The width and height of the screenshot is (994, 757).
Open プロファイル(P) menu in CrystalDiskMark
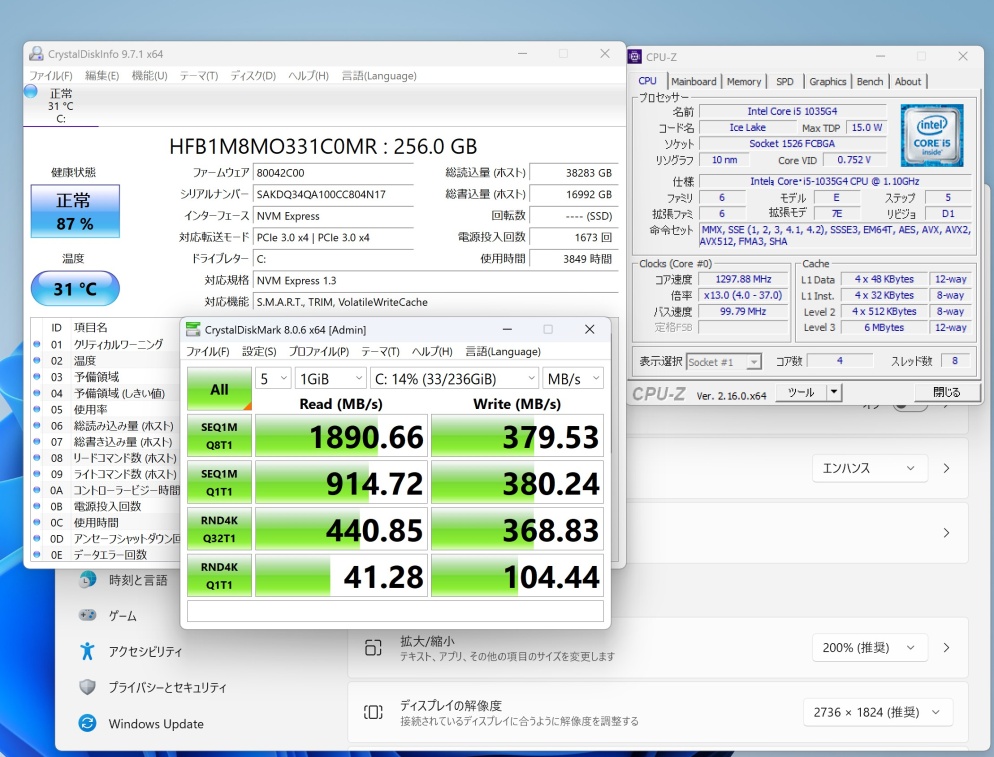[x=318, y=352]
